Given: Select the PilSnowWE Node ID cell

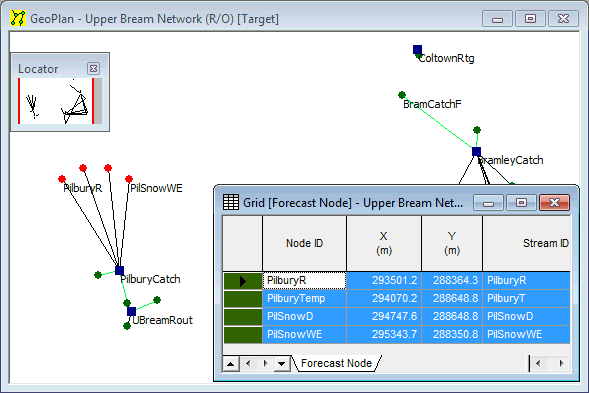Looking at the screenshot, I should tap(304, 334).
